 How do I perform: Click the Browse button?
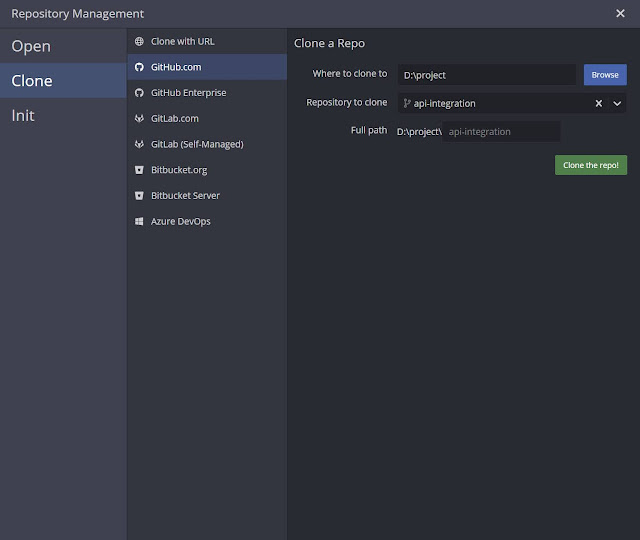(x=605, y=75)
